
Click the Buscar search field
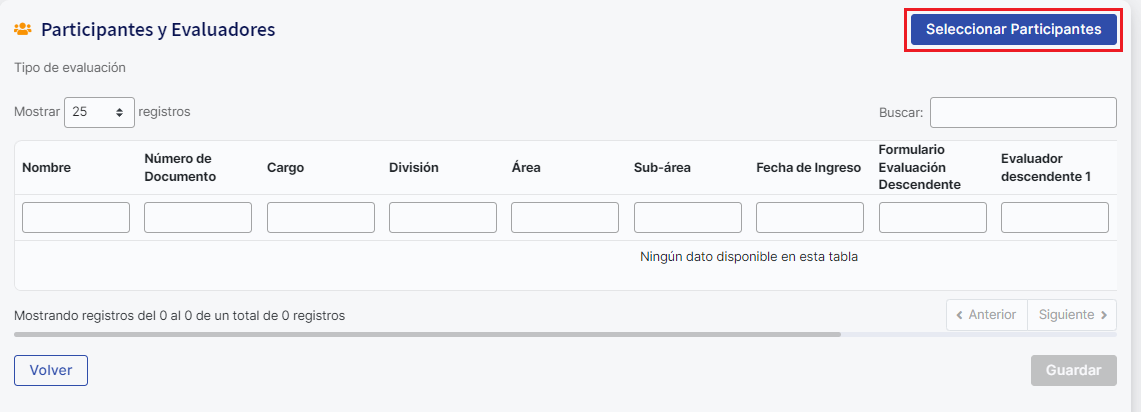point(1022,112)
